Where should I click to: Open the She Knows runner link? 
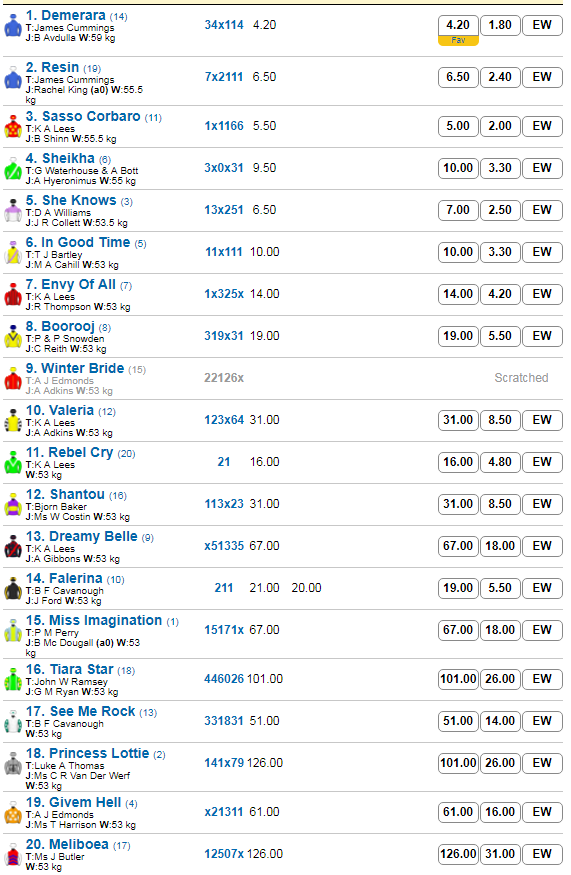point(71,200)
